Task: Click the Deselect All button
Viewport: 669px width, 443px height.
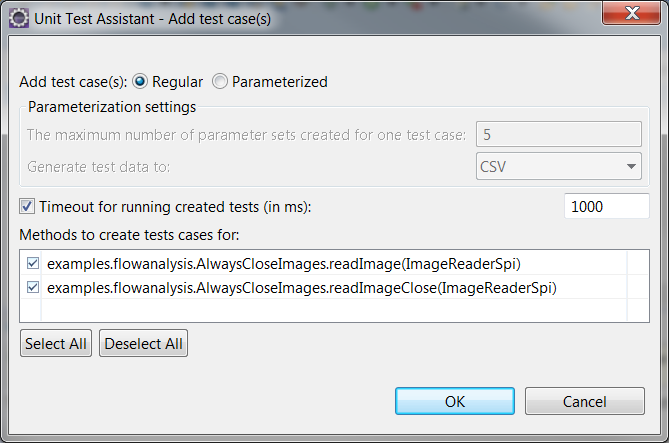Action: click(143, 343)
